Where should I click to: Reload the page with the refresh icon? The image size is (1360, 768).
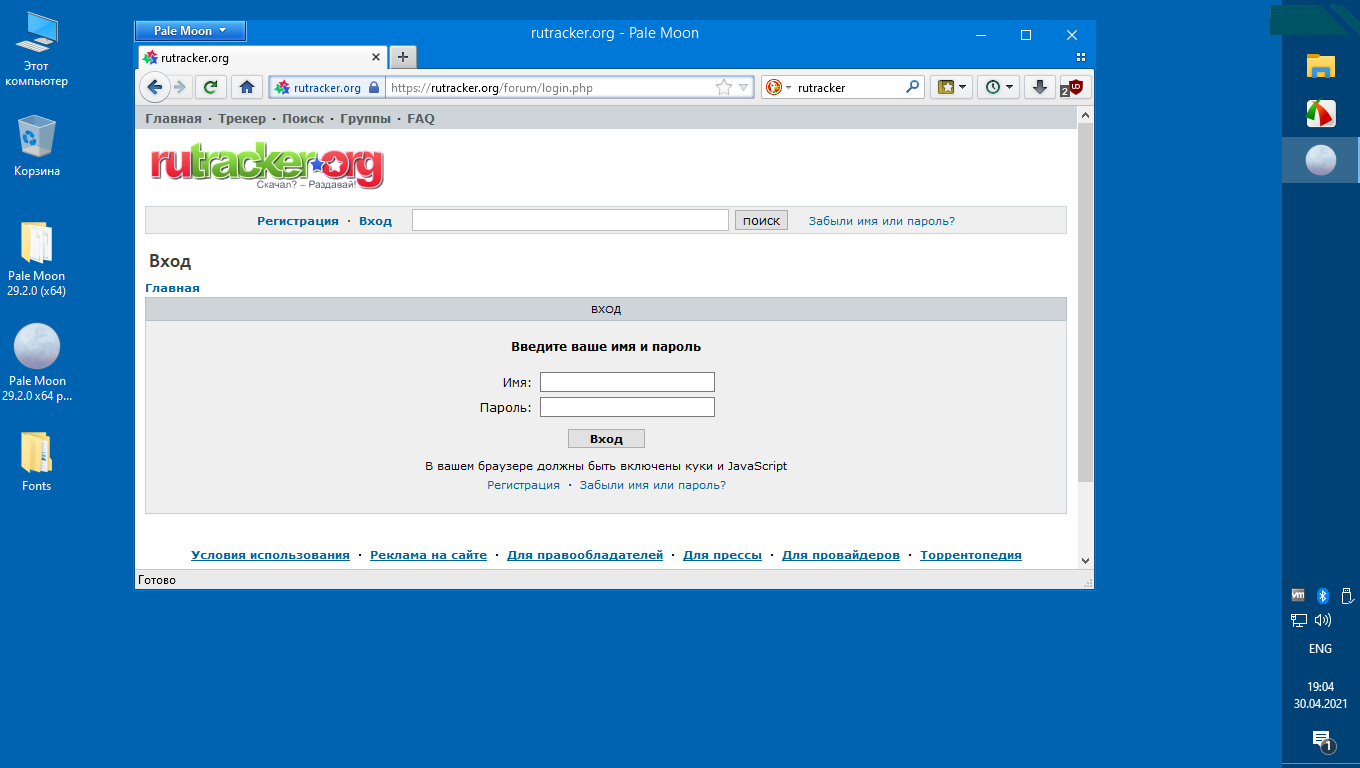click(x=210, y=87)
